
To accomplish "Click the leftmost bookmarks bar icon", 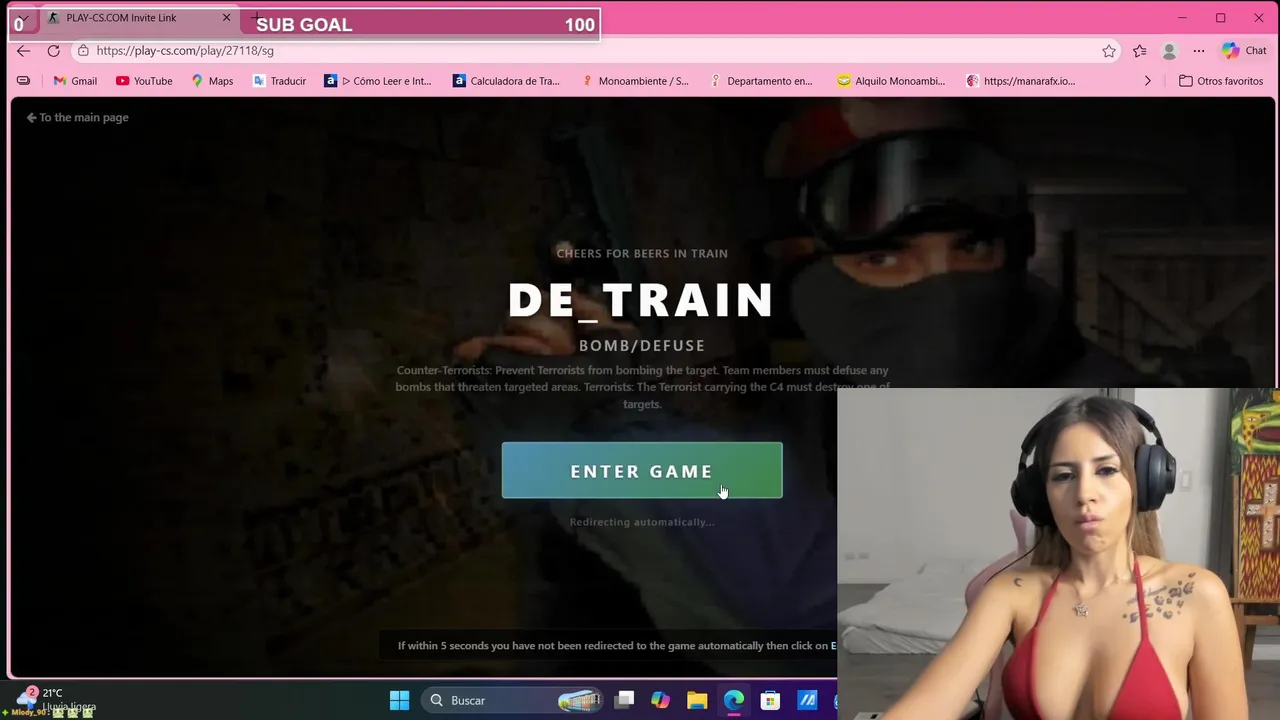I will pos(23,81).
